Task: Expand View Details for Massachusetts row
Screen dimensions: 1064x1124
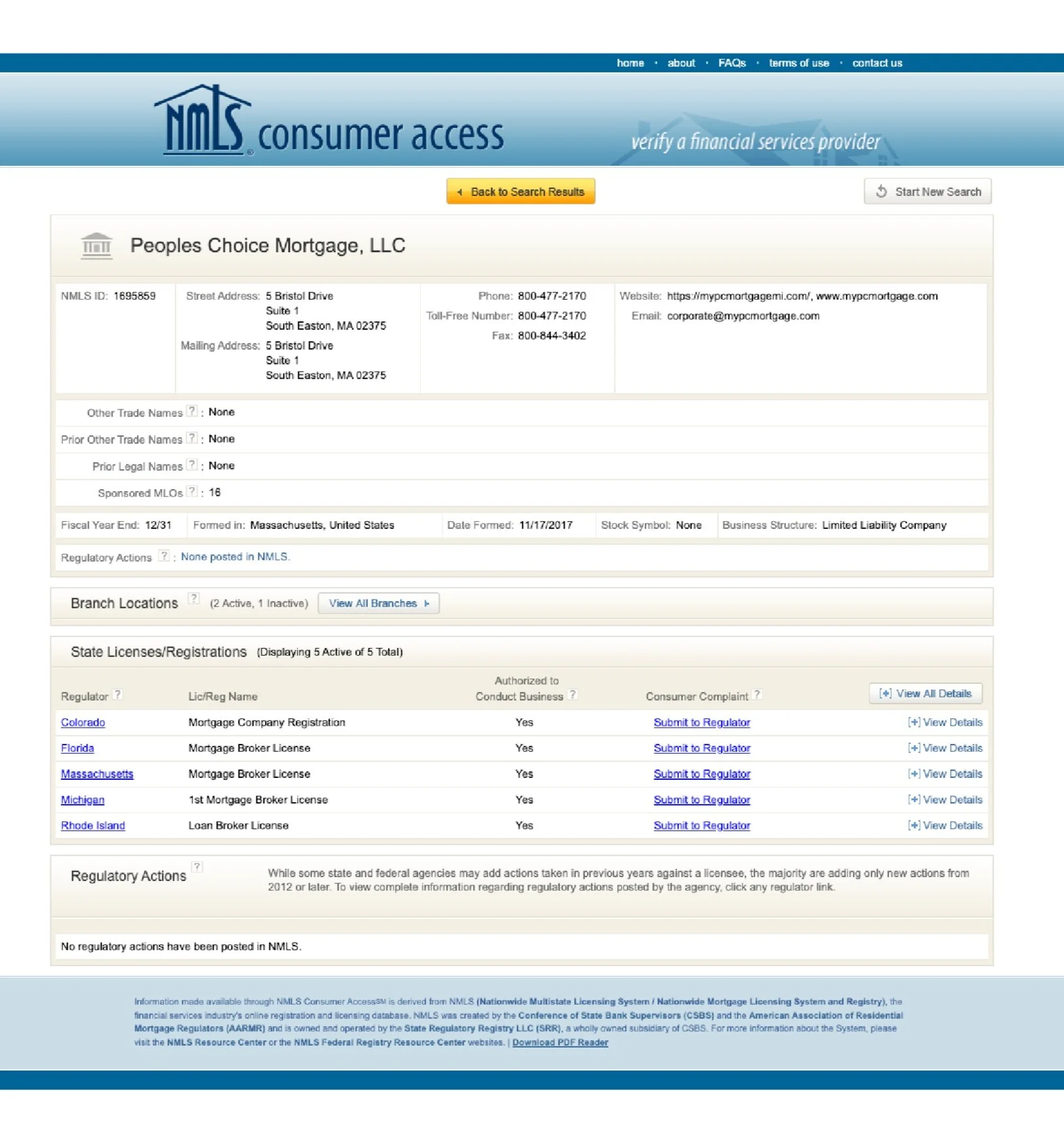Action: point(945,774)
